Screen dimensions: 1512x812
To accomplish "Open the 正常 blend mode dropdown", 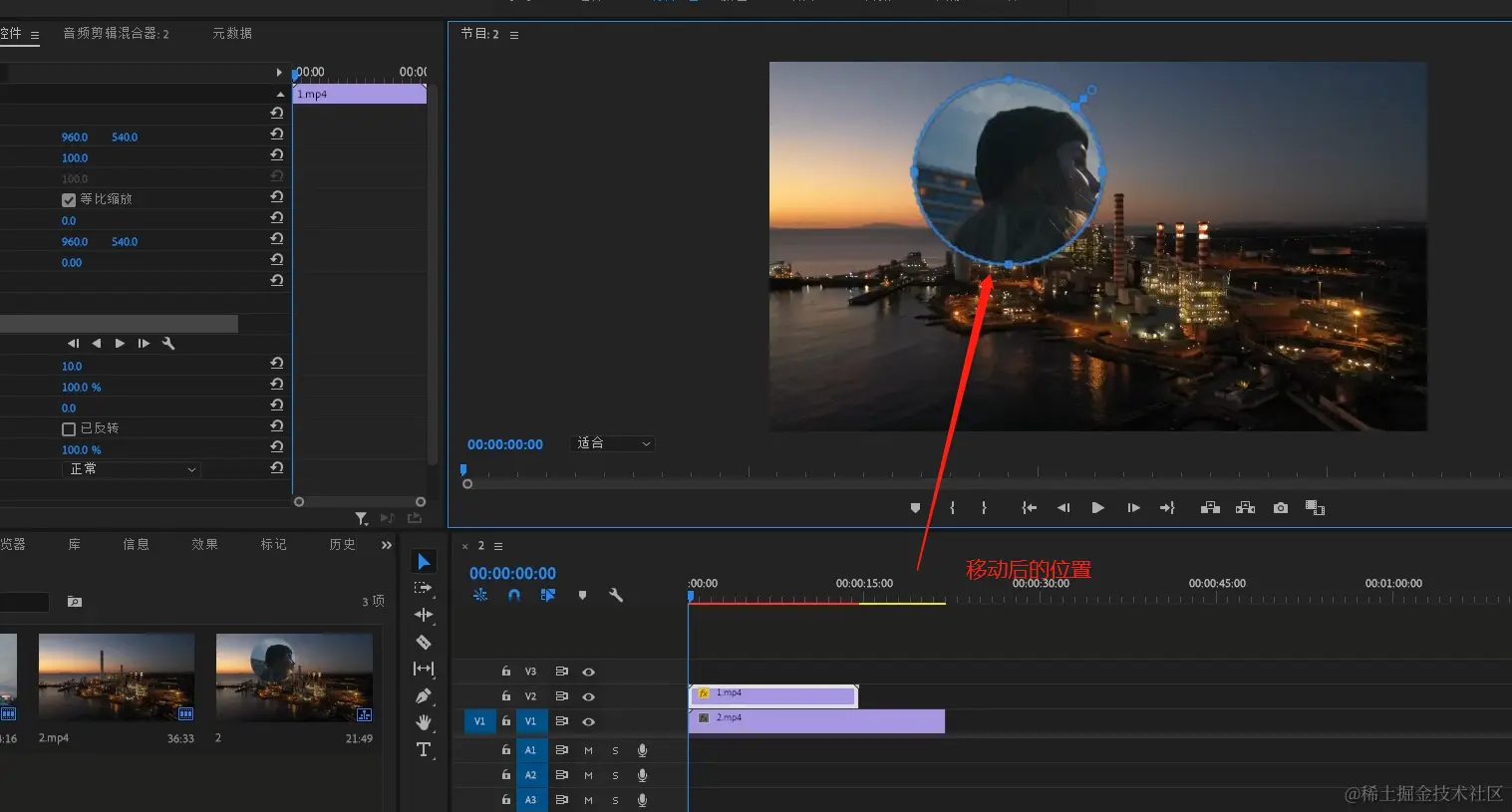I will pos(133,469).
